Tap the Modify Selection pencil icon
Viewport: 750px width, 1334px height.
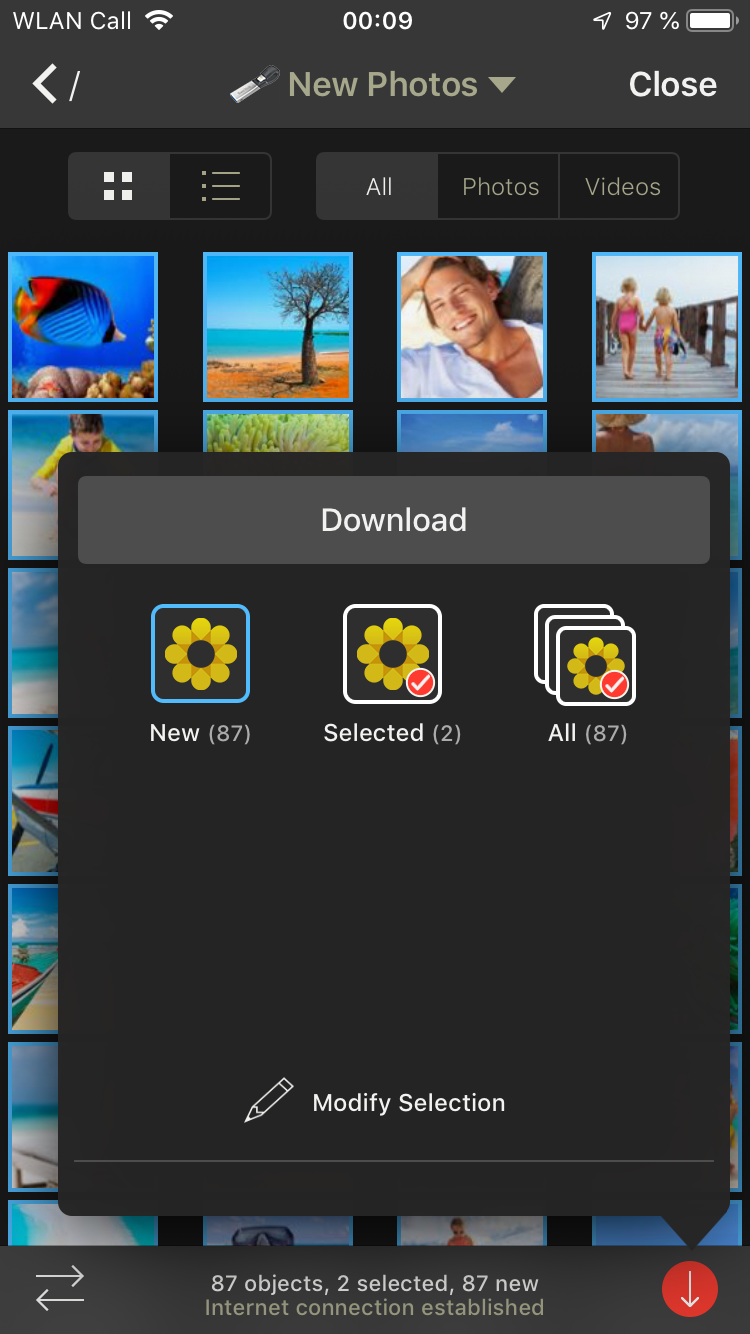pos(269,1100)
